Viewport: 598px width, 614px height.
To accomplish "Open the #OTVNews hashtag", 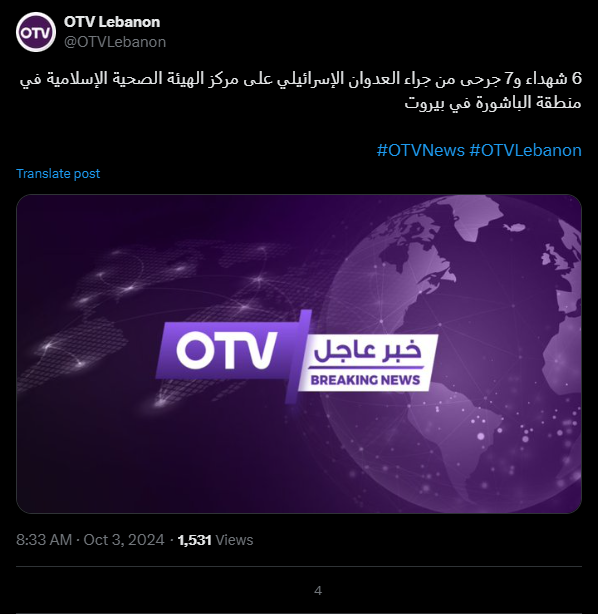I will [x=421, y=150].
